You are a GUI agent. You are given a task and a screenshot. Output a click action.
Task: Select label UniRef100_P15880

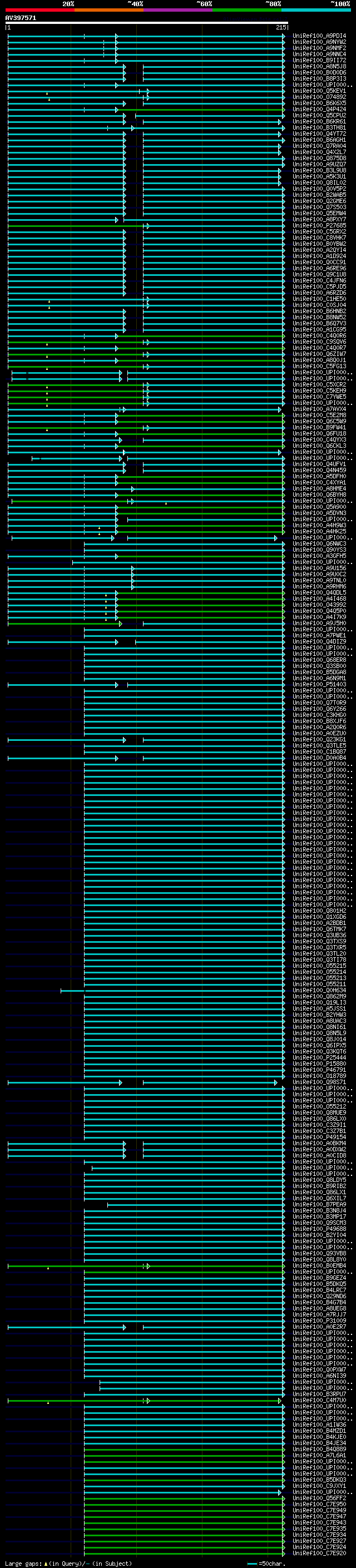pos(319,1064)
